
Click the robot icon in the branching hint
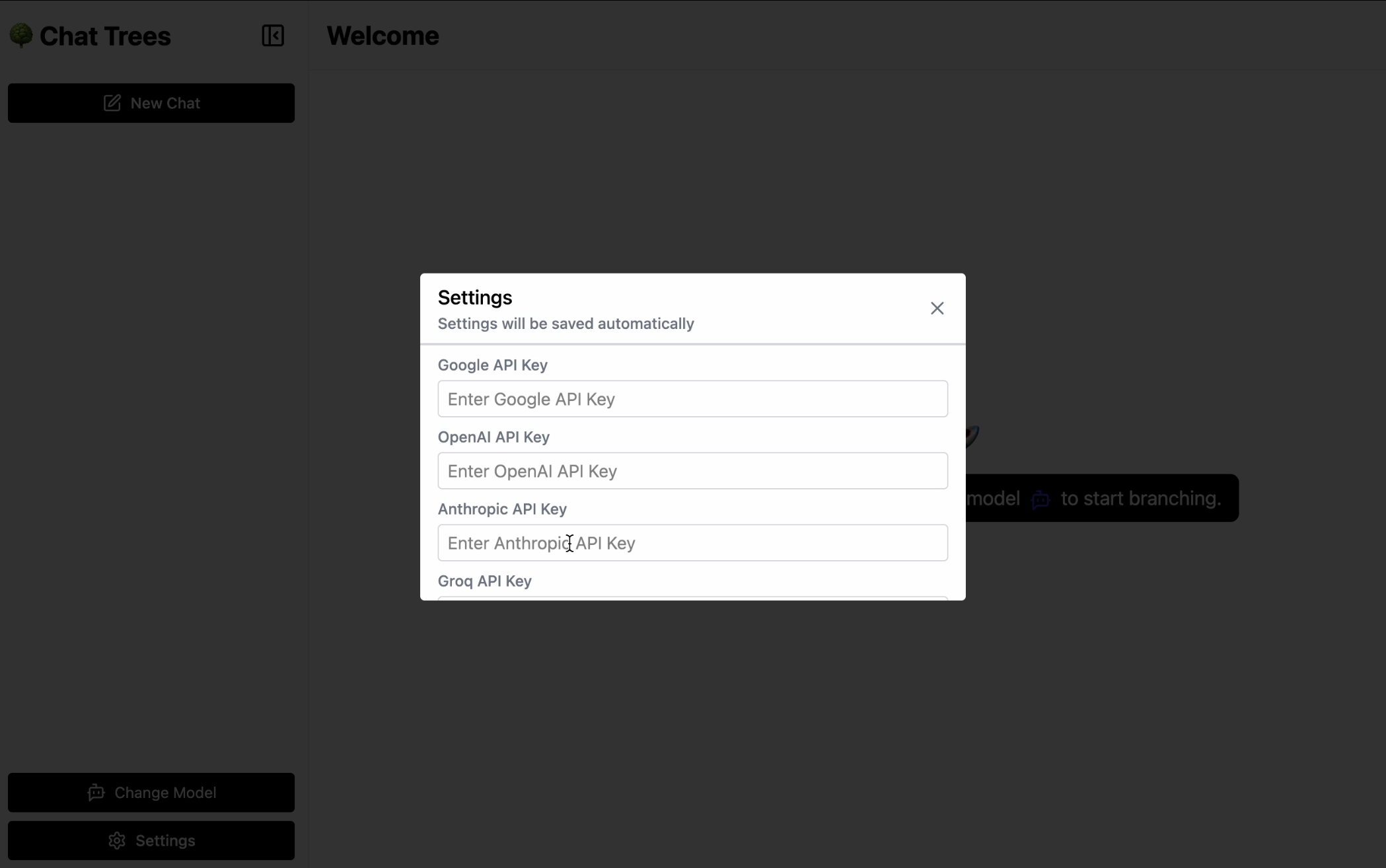[x=1040, y=499]
